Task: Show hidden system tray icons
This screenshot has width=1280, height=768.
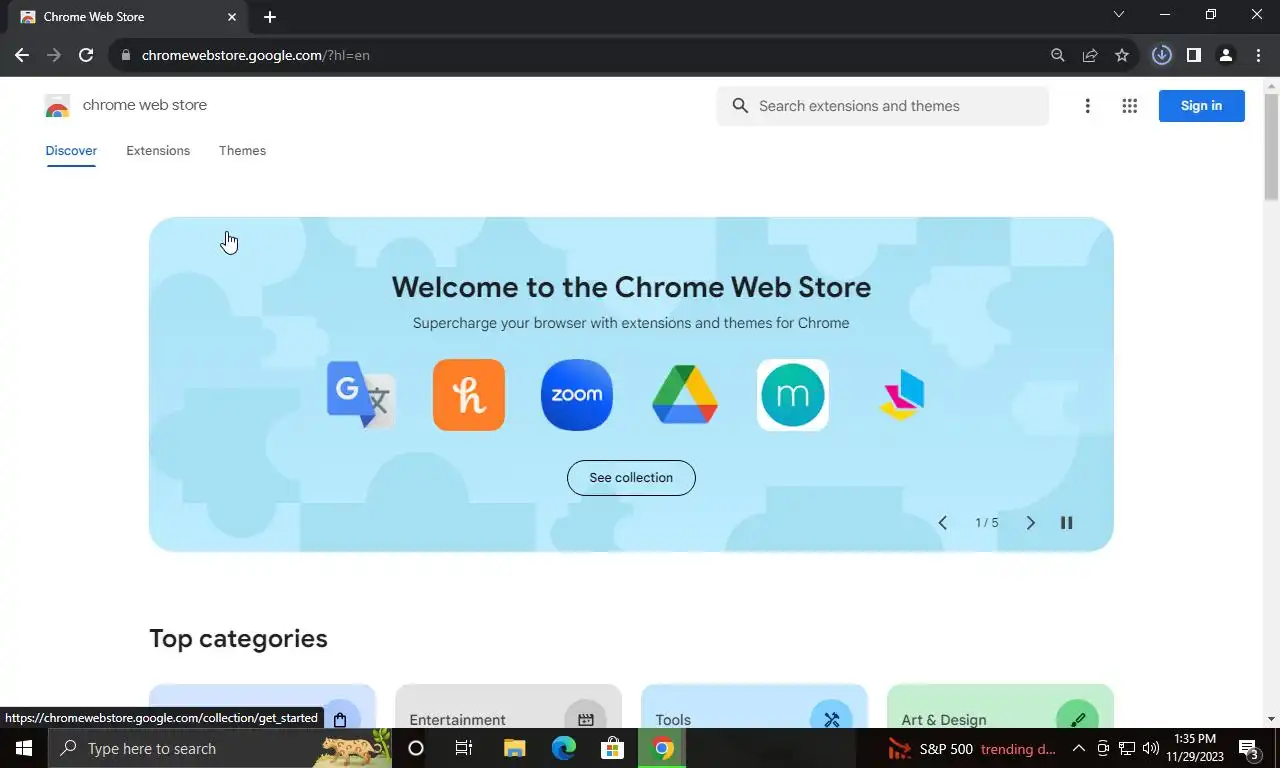Action: pos(1078,748)
